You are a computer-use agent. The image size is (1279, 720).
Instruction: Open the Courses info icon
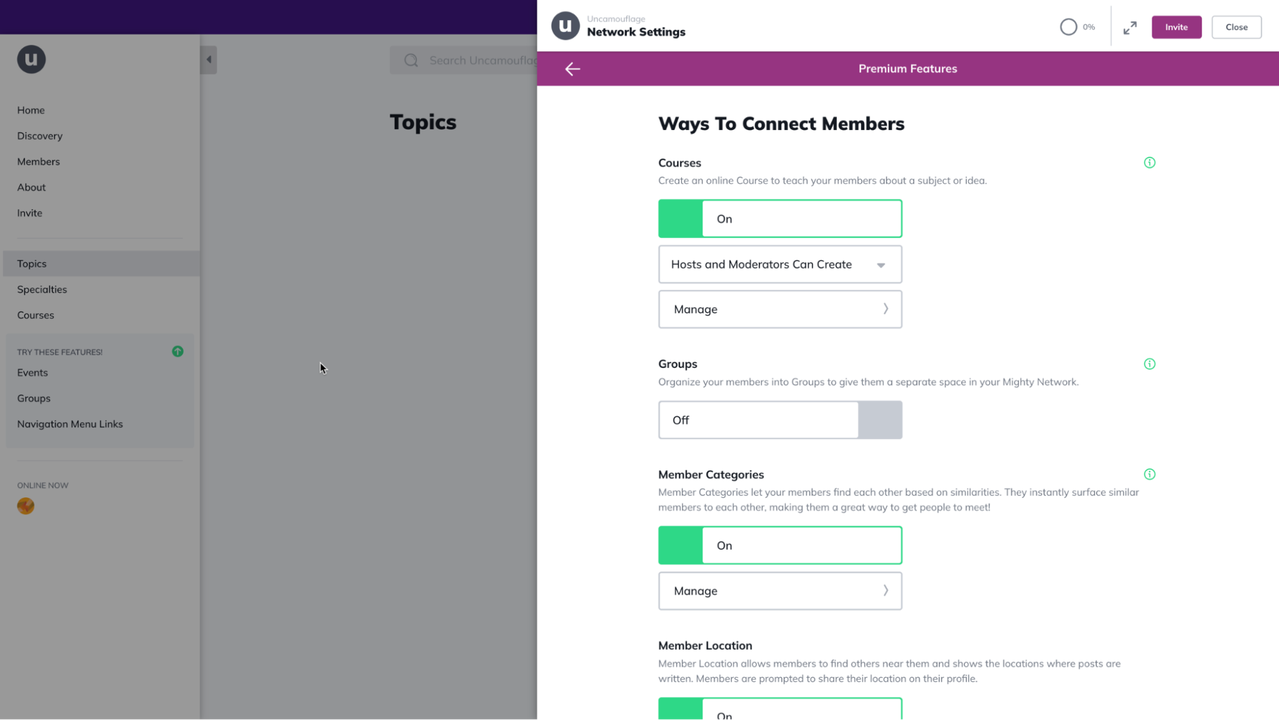click(x=1149, y=163)
